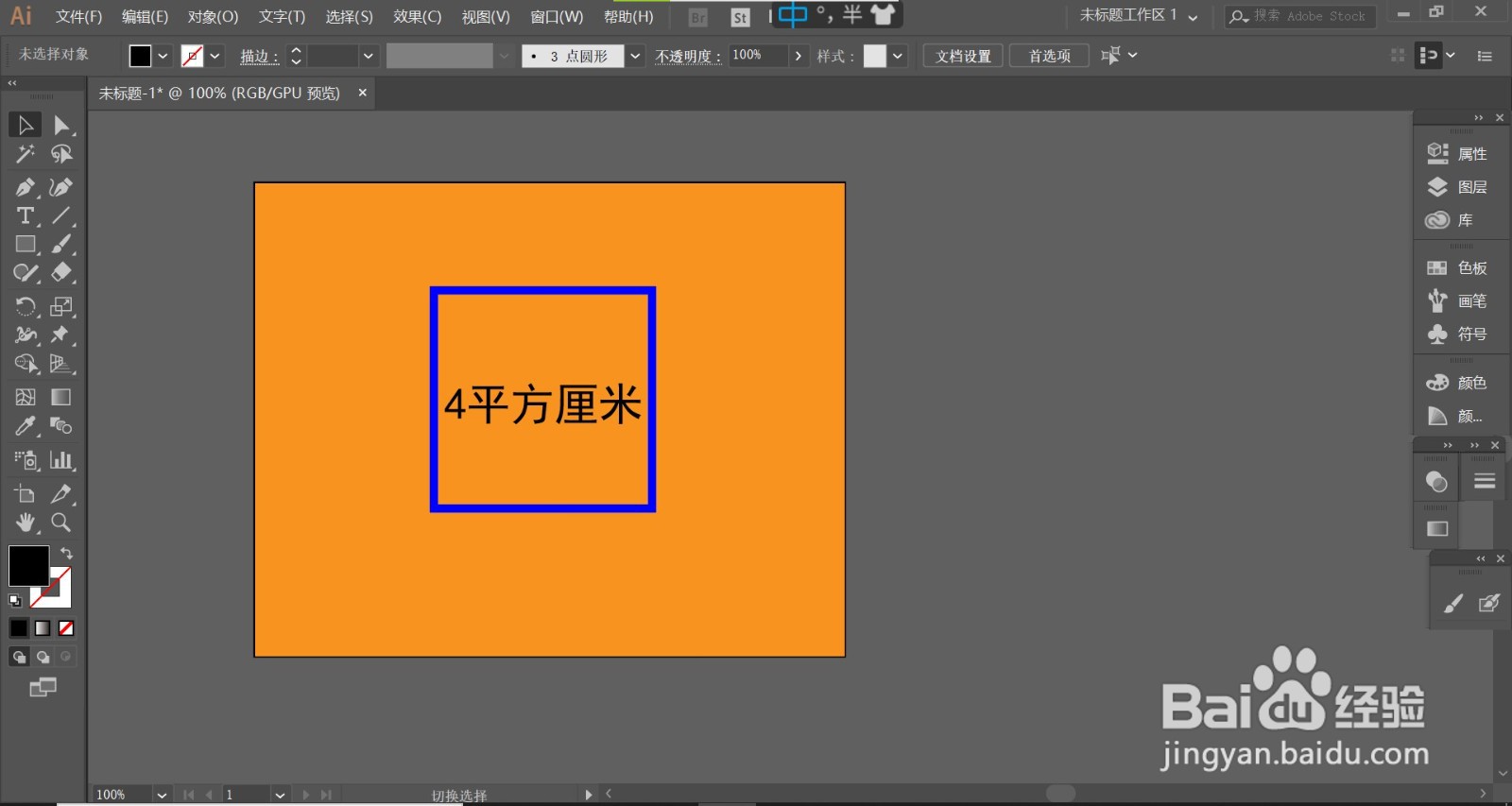Open workspace switcher 未标题工作区 1
1512x806 pixels.
tap(1139, 16)
